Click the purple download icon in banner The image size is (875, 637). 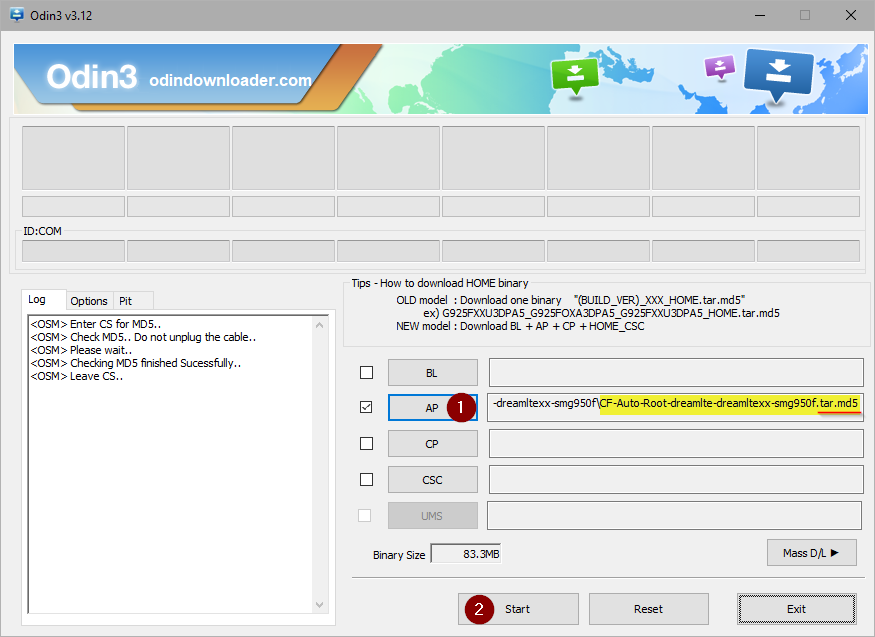click(x=720, y=67)
